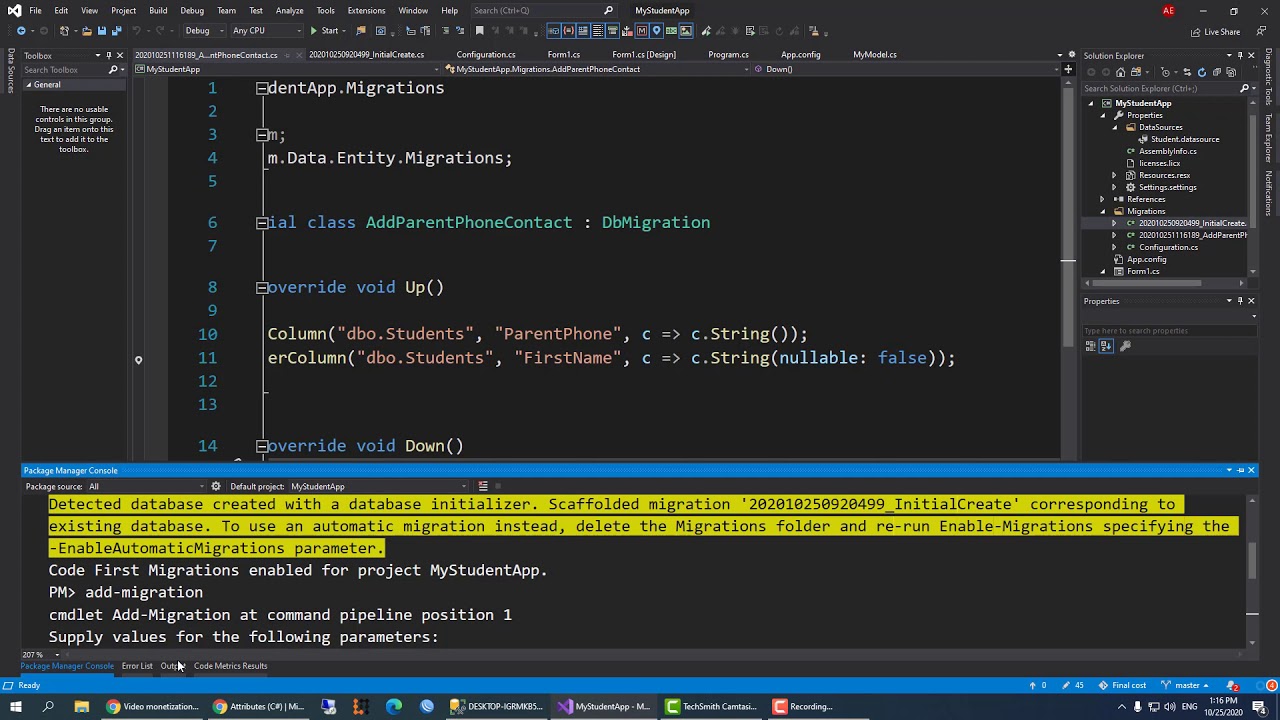
Task: Click the Windows Start button
Action: point(15,706)
